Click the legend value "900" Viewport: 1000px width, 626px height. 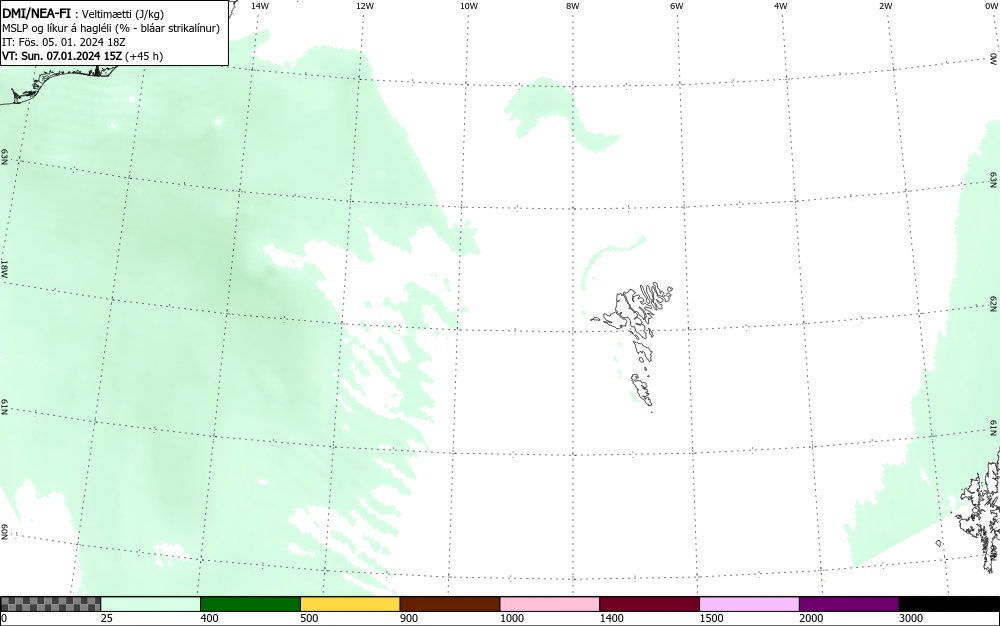tap(409, 618)
